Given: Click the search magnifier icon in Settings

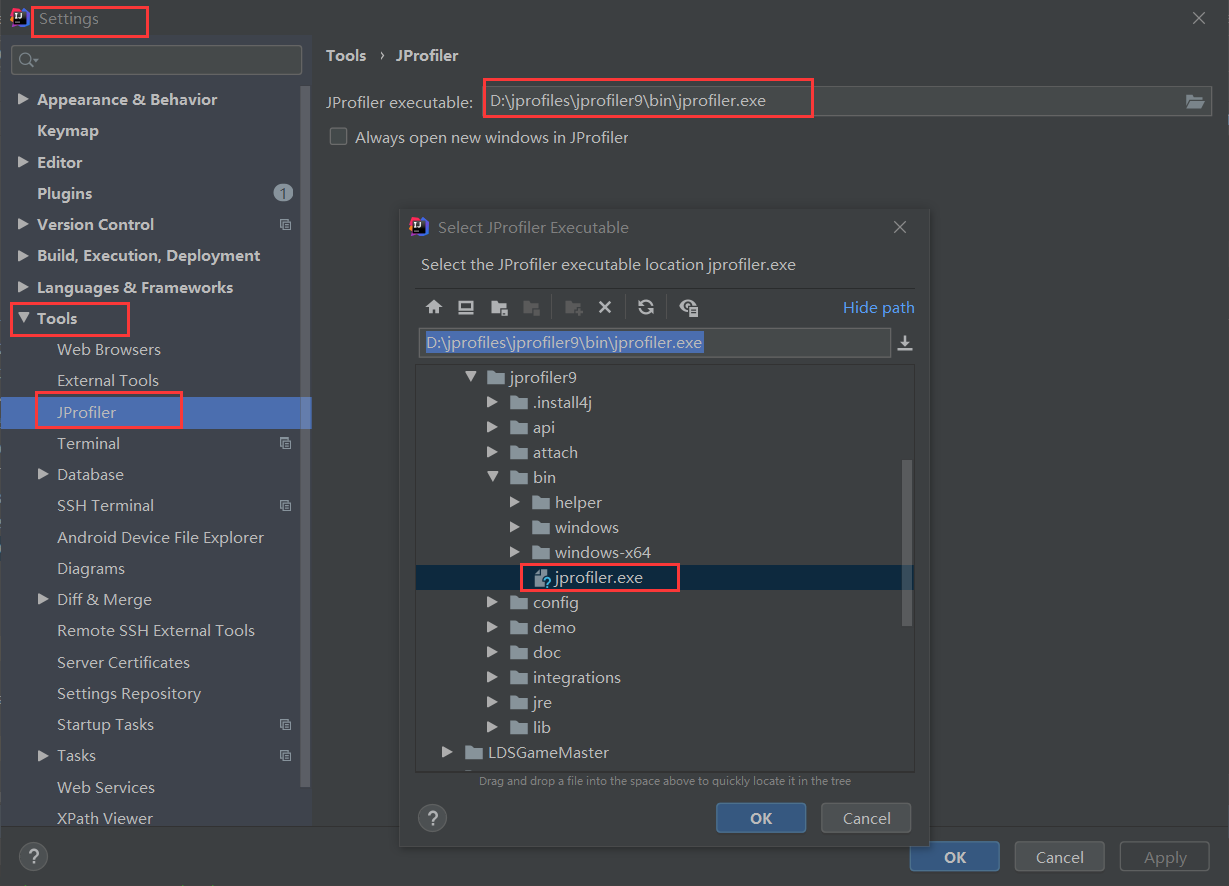Looking at the screenshot, I should coord(27,60).
